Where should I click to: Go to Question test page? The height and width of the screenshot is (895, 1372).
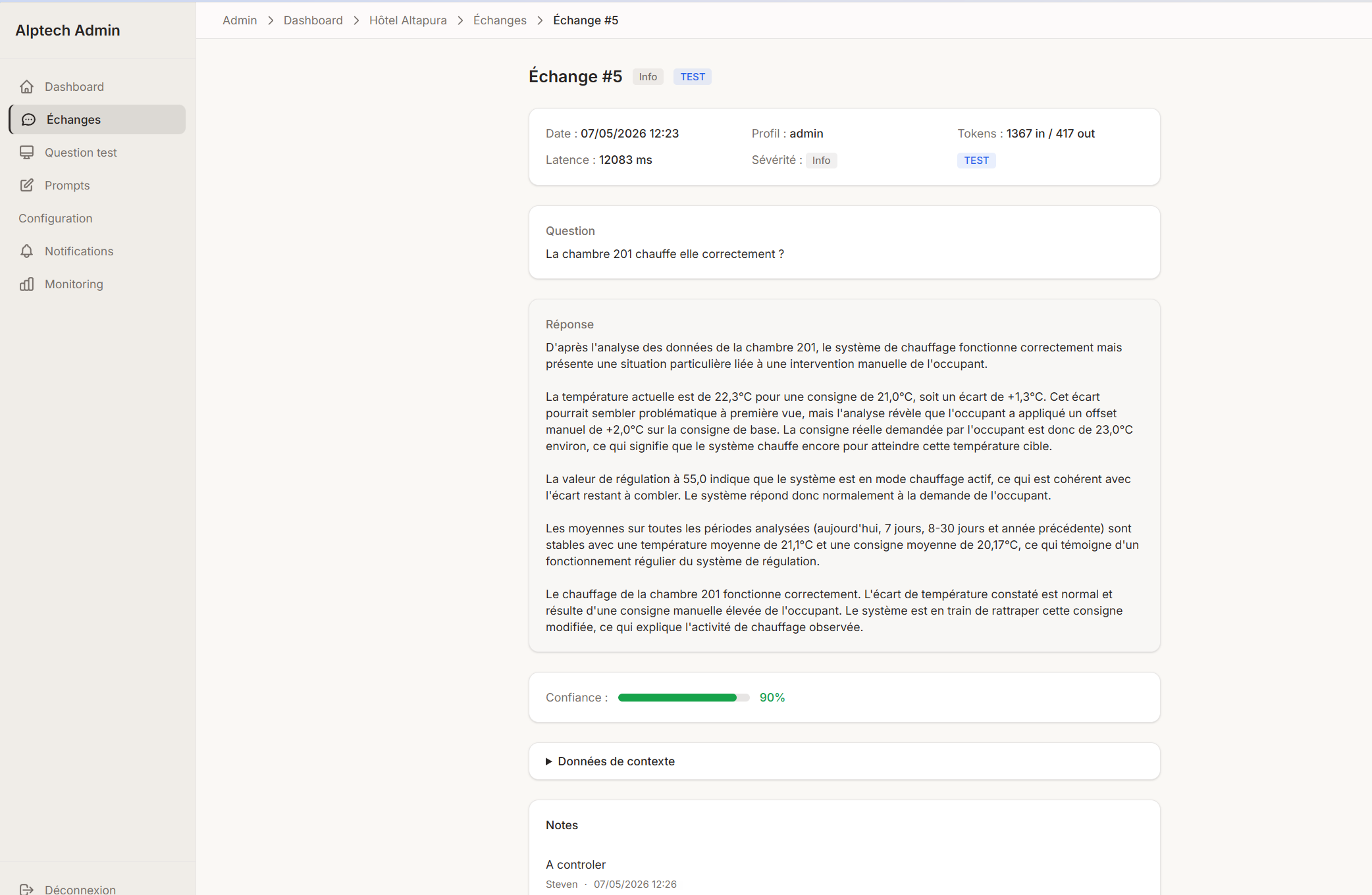click(97, 152)
